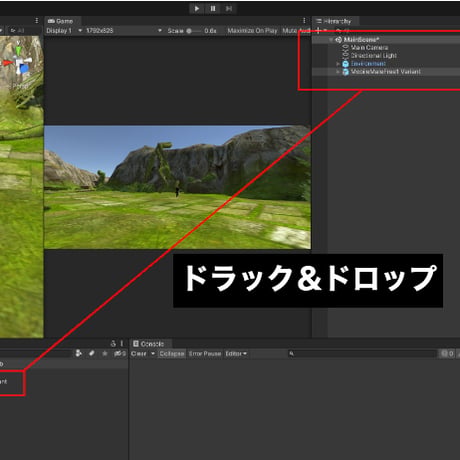Open the Editor dropdown in Console

tap(236, 354)
